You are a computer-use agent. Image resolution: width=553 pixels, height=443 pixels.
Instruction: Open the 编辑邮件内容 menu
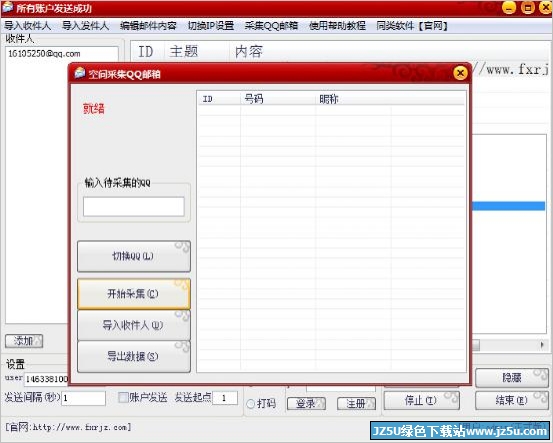[x=148, y=26]
